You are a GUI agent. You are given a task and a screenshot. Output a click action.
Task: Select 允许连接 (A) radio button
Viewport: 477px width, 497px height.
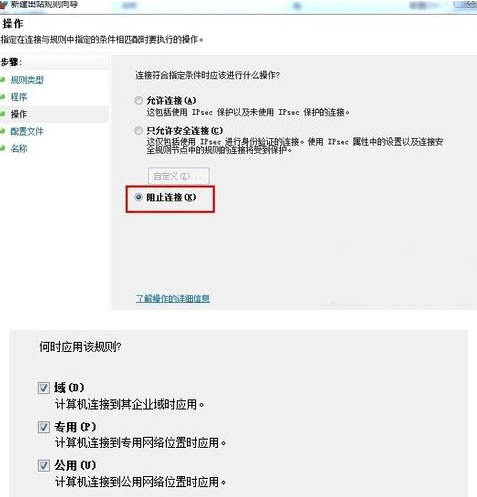(138, 100)
